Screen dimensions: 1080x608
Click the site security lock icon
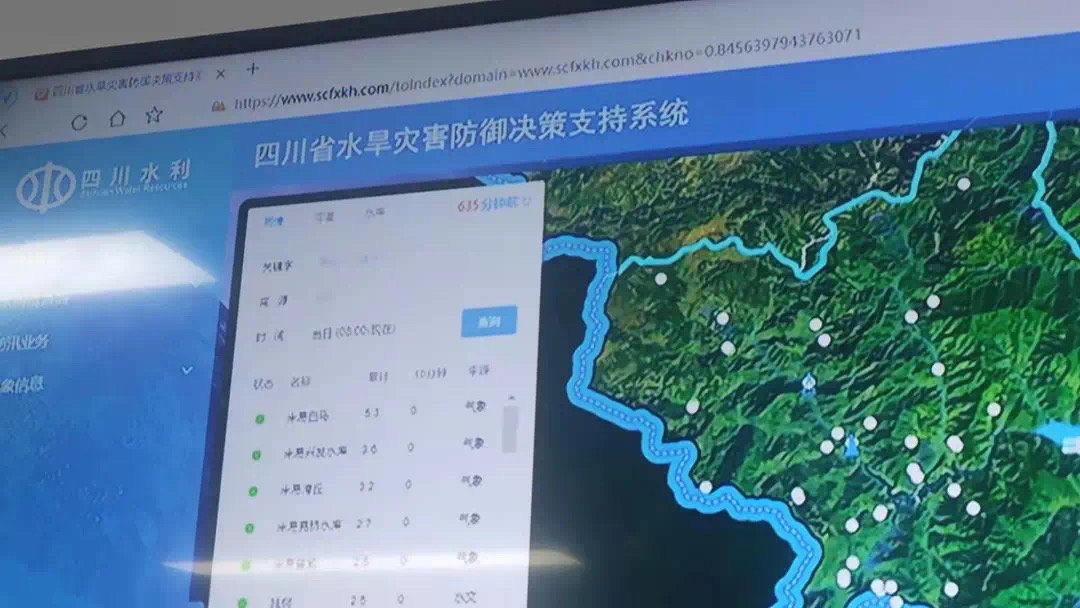click(218, 105)
